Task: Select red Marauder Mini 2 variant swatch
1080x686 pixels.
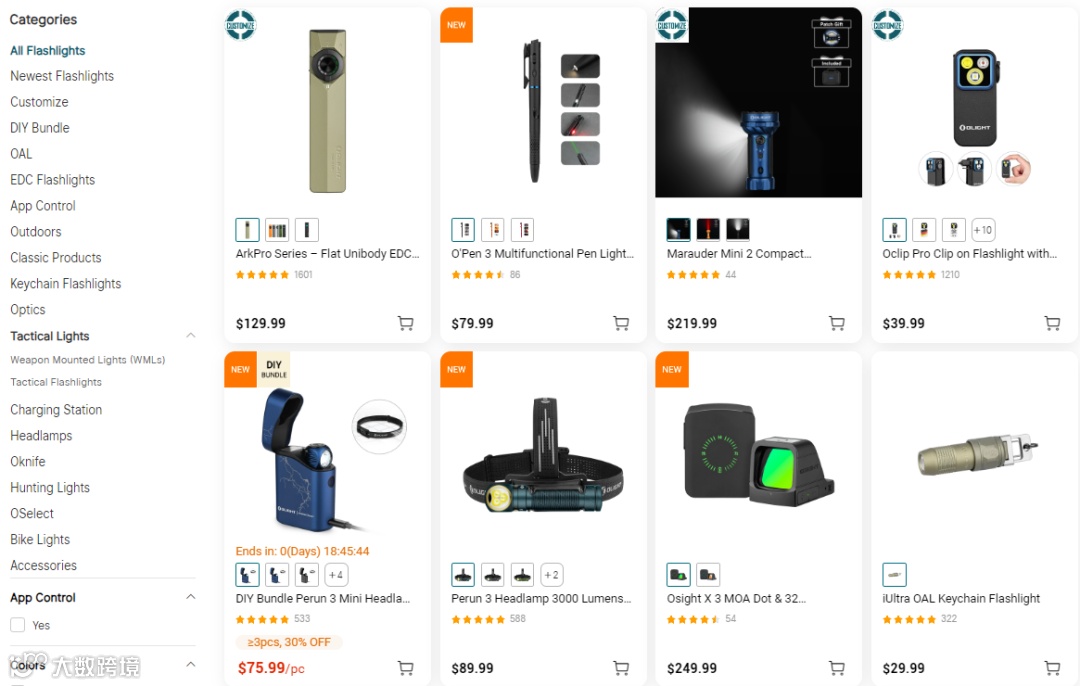Action: 708,229
